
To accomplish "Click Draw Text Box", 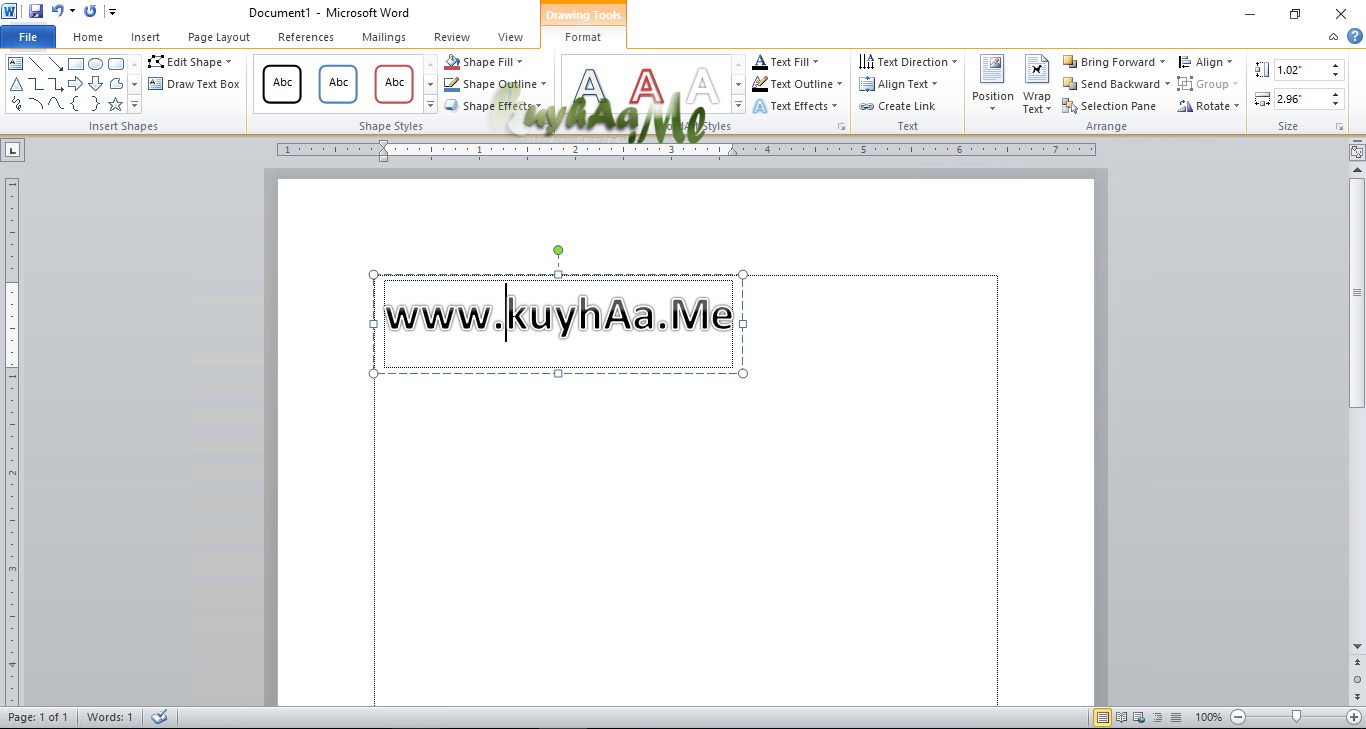I will pos(194,84).
